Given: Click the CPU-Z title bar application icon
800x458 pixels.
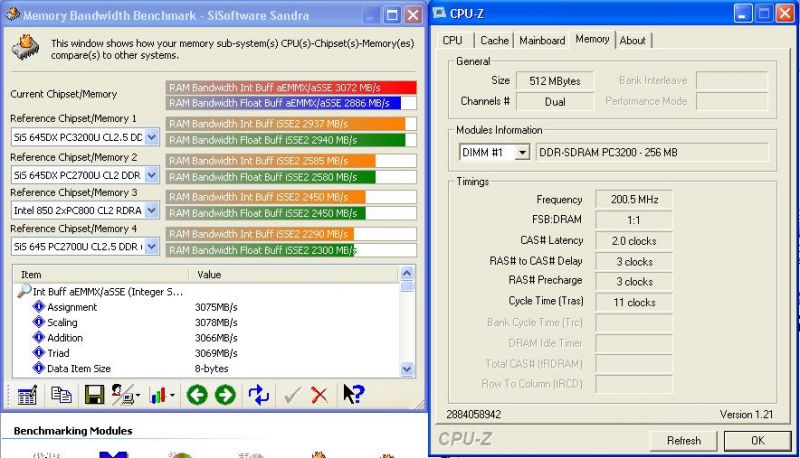Looking at the screenshot, I should coord(439,13).
